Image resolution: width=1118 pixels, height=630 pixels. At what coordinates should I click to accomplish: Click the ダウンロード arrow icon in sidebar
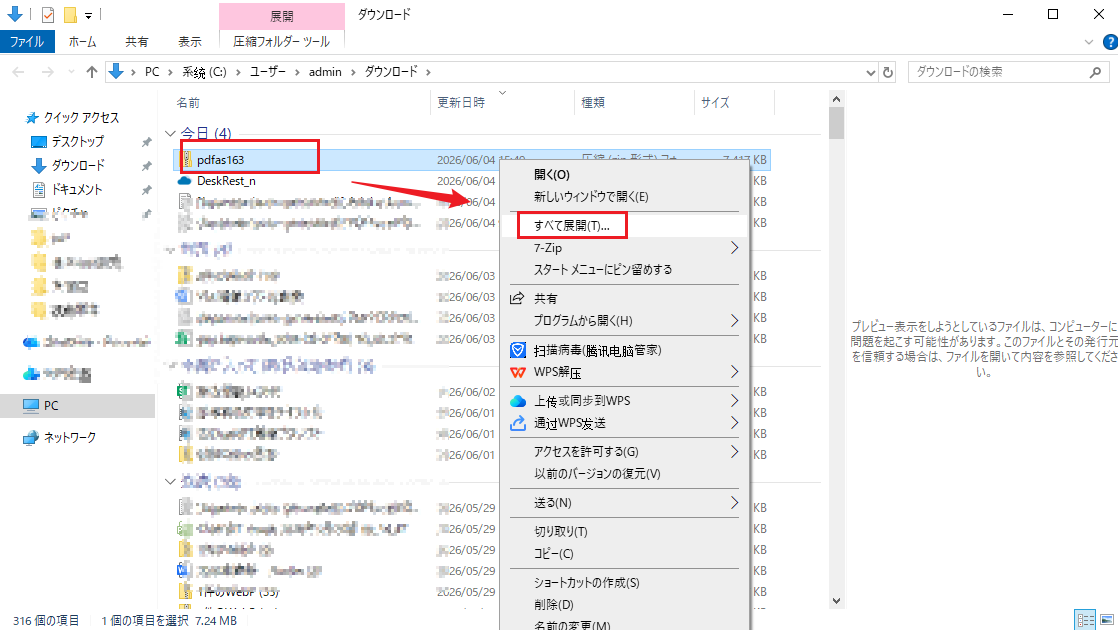[x=39, y=165]
